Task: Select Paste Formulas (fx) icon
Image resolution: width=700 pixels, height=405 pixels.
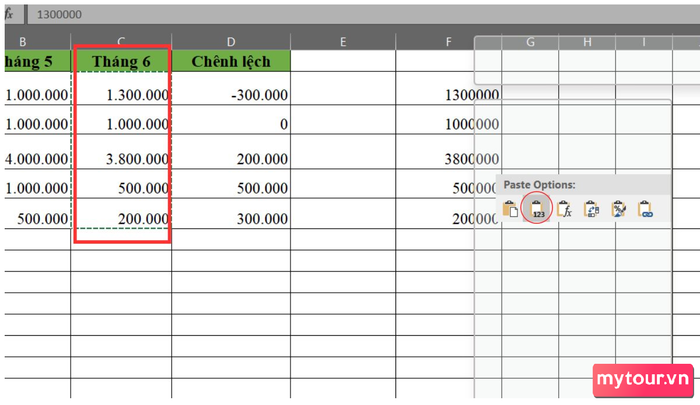Action: click(564, 209)
